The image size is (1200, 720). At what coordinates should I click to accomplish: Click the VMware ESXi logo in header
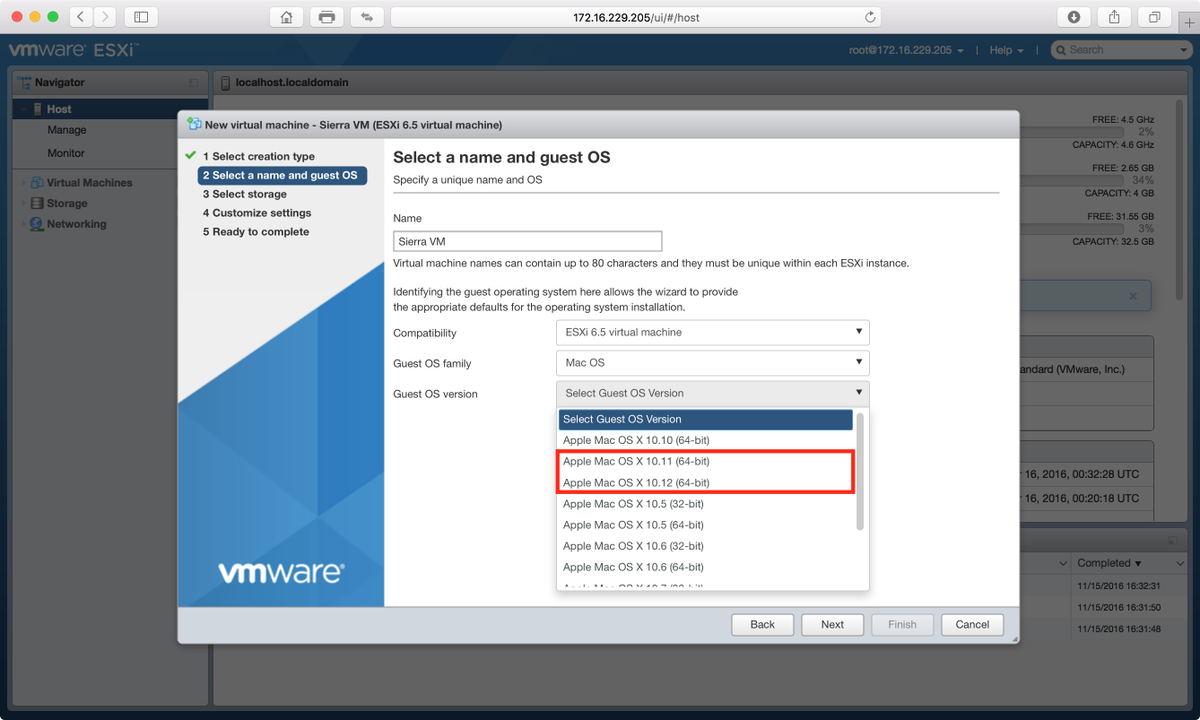click(72, 50)
